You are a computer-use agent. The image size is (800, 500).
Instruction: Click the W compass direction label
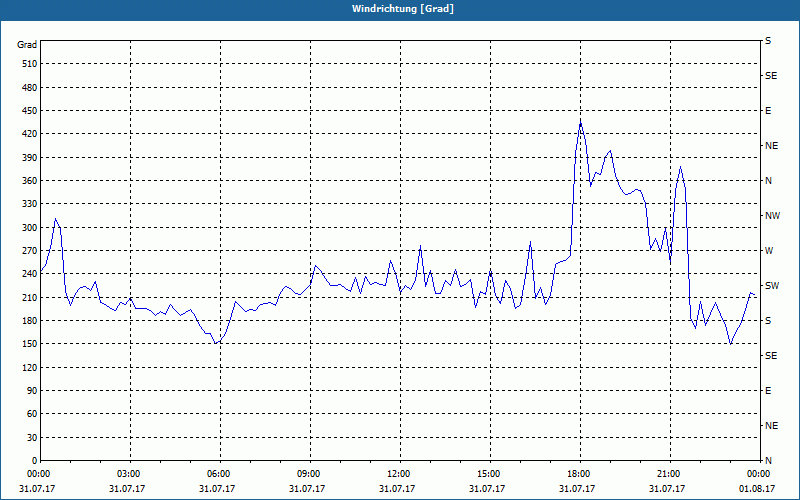click(769, 251)
